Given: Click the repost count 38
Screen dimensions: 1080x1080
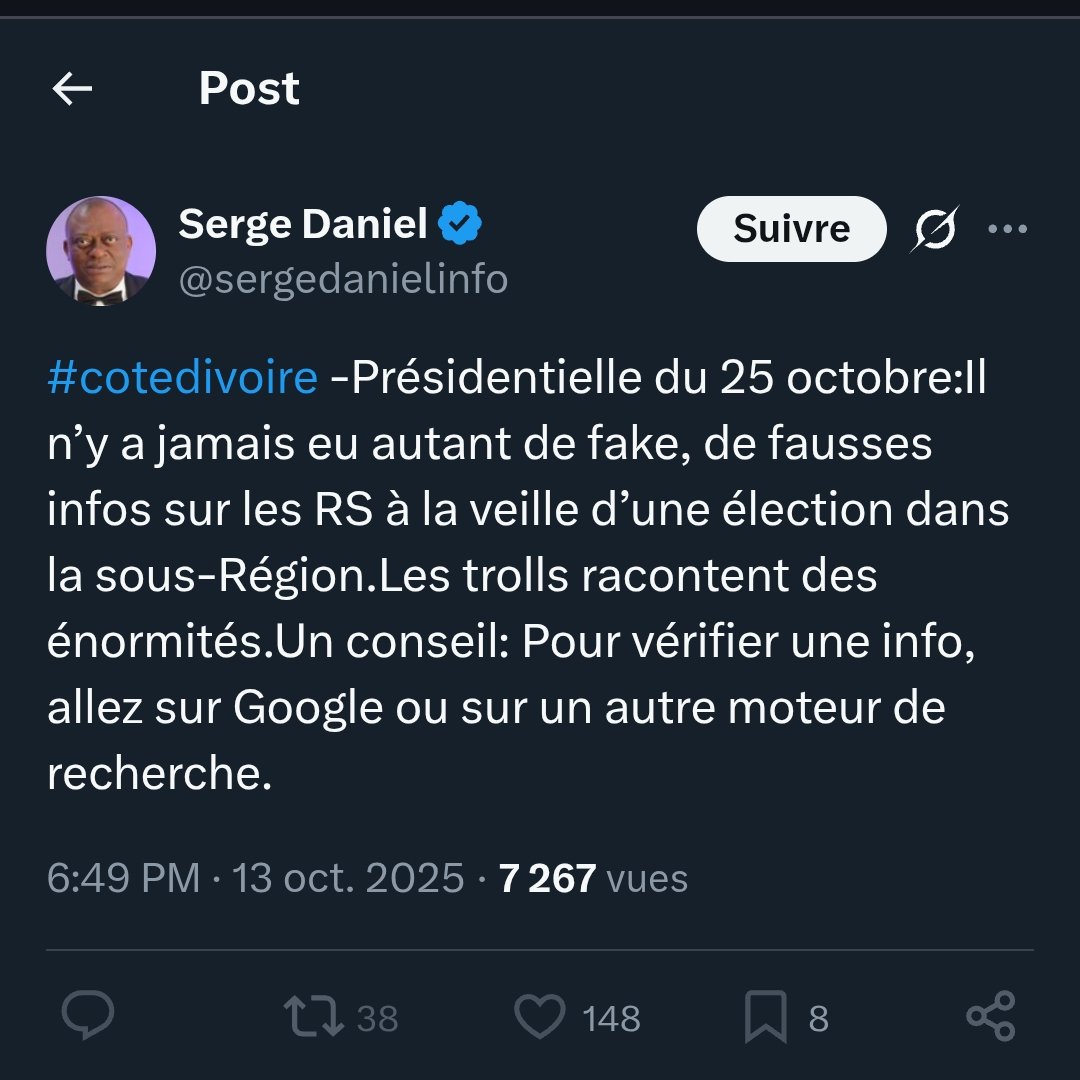Looking at the screenshot, I should [378, 1019].
